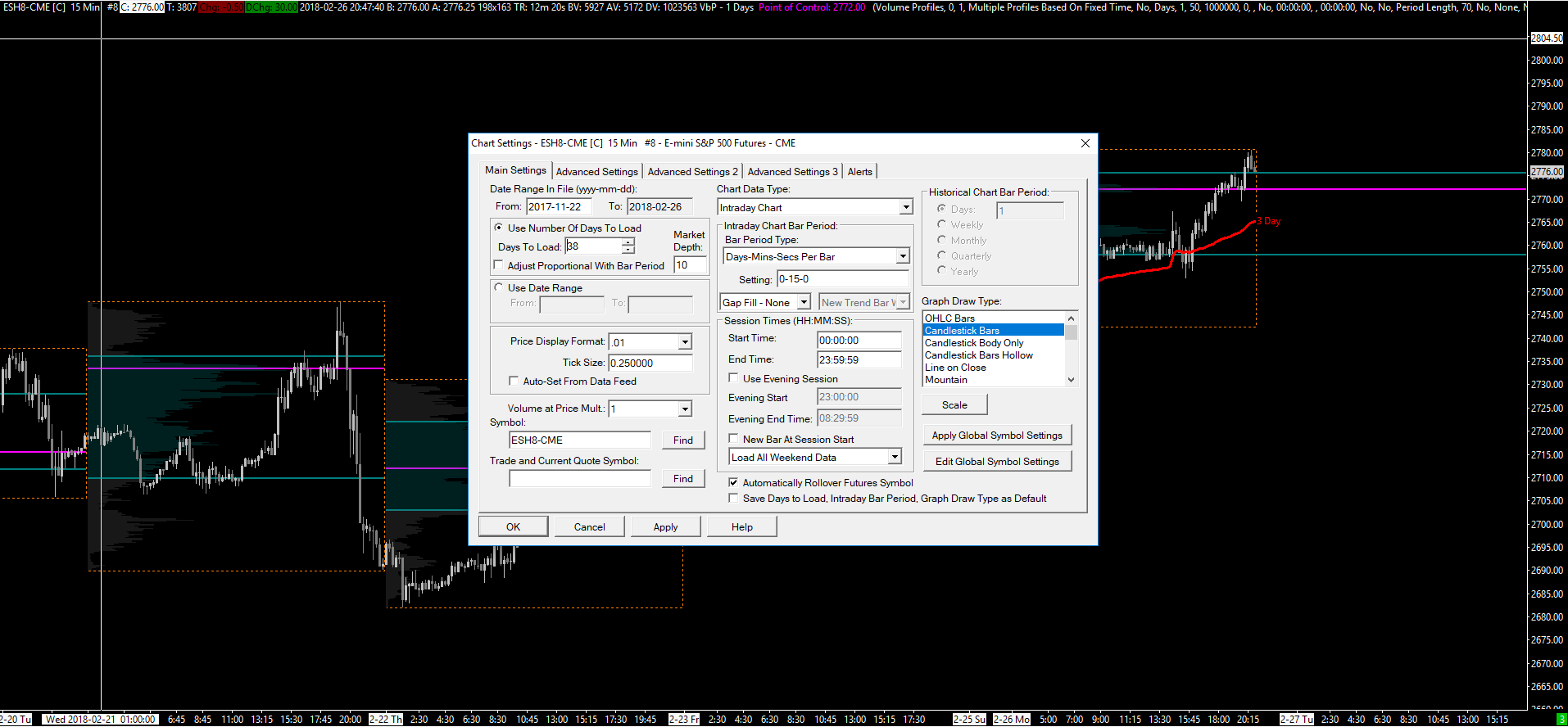The height and width of the screenshot is (727, 1568).
Task: Click Apply Global Symbol Settings
Action: 997,435
